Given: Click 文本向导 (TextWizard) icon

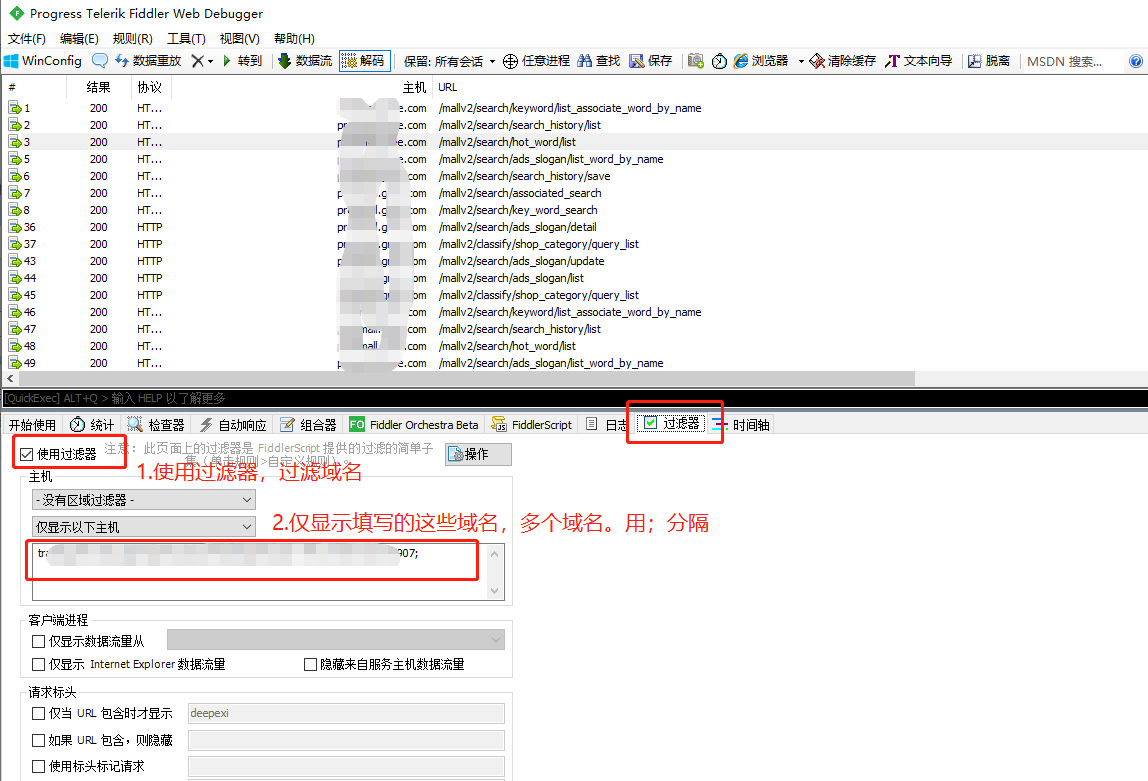Looking at the screenshot, I should 892,61.
